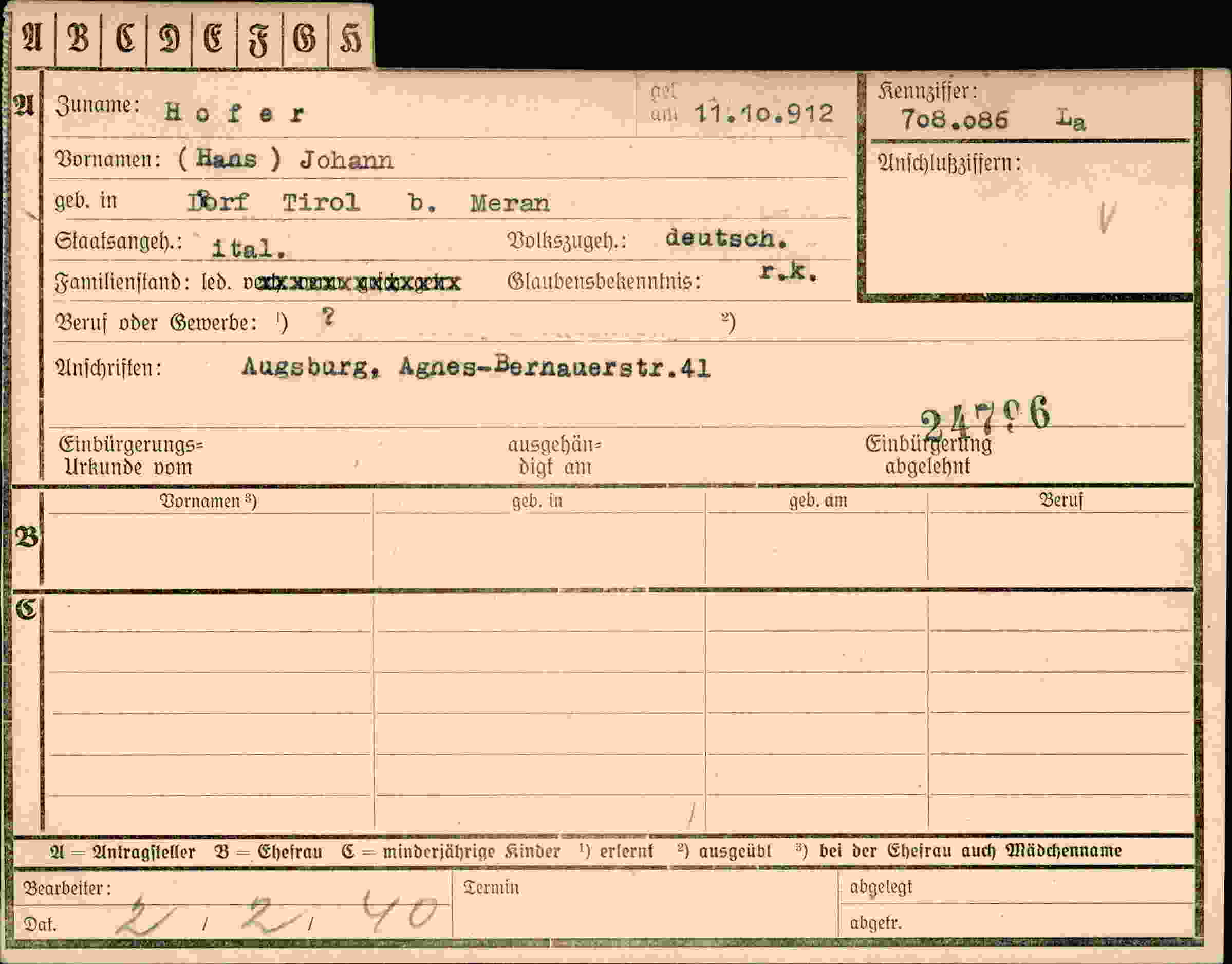This screenshot has height=964, width=1232.
Task: Click 'Einbürgerungs-Urkunde vom' label
Action: (x=130, y=456)
